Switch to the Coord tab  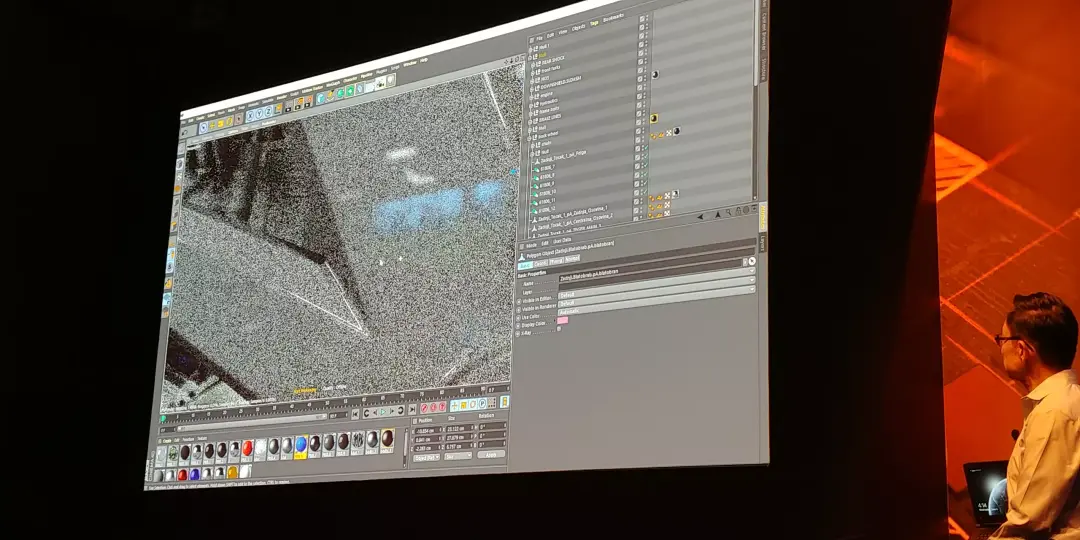click(541, 263)
